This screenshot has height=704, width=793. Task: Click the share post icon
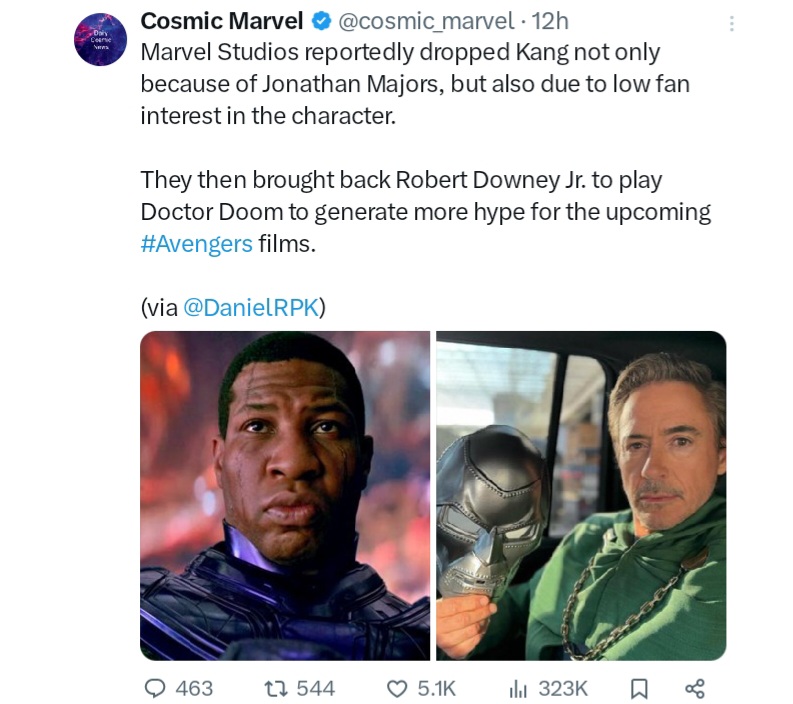695,688
